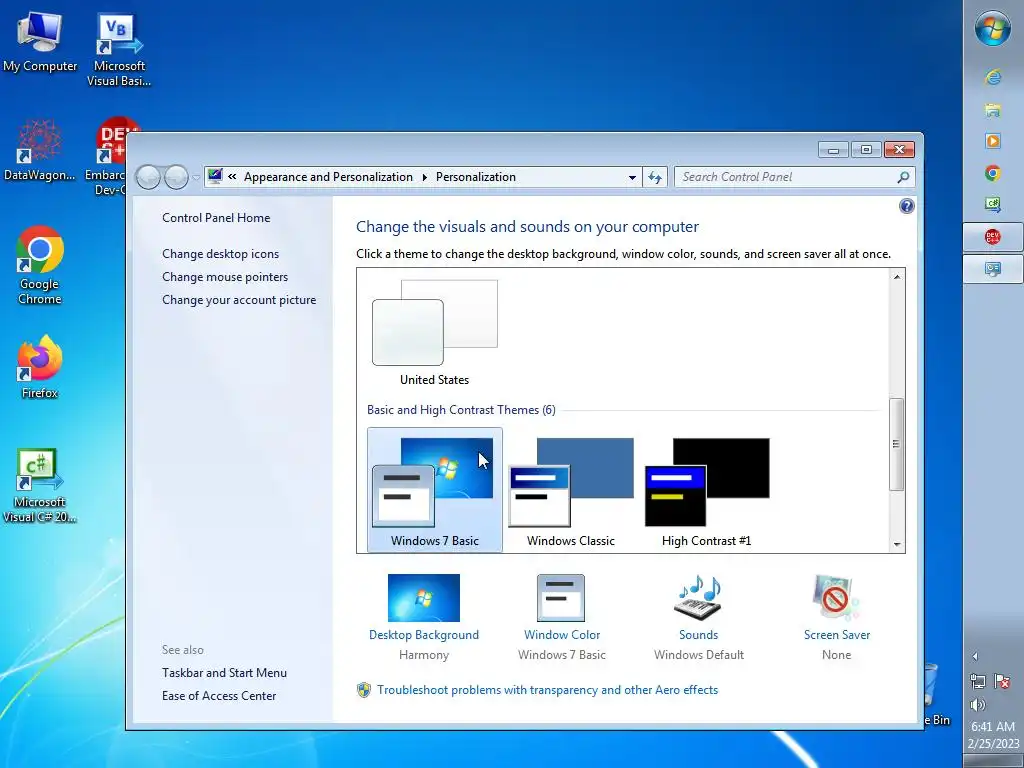This screenshot has height=768, width=1024.
Task: Expand the arrow after Appearance and Personalization
Action: (x=424, y=177)
